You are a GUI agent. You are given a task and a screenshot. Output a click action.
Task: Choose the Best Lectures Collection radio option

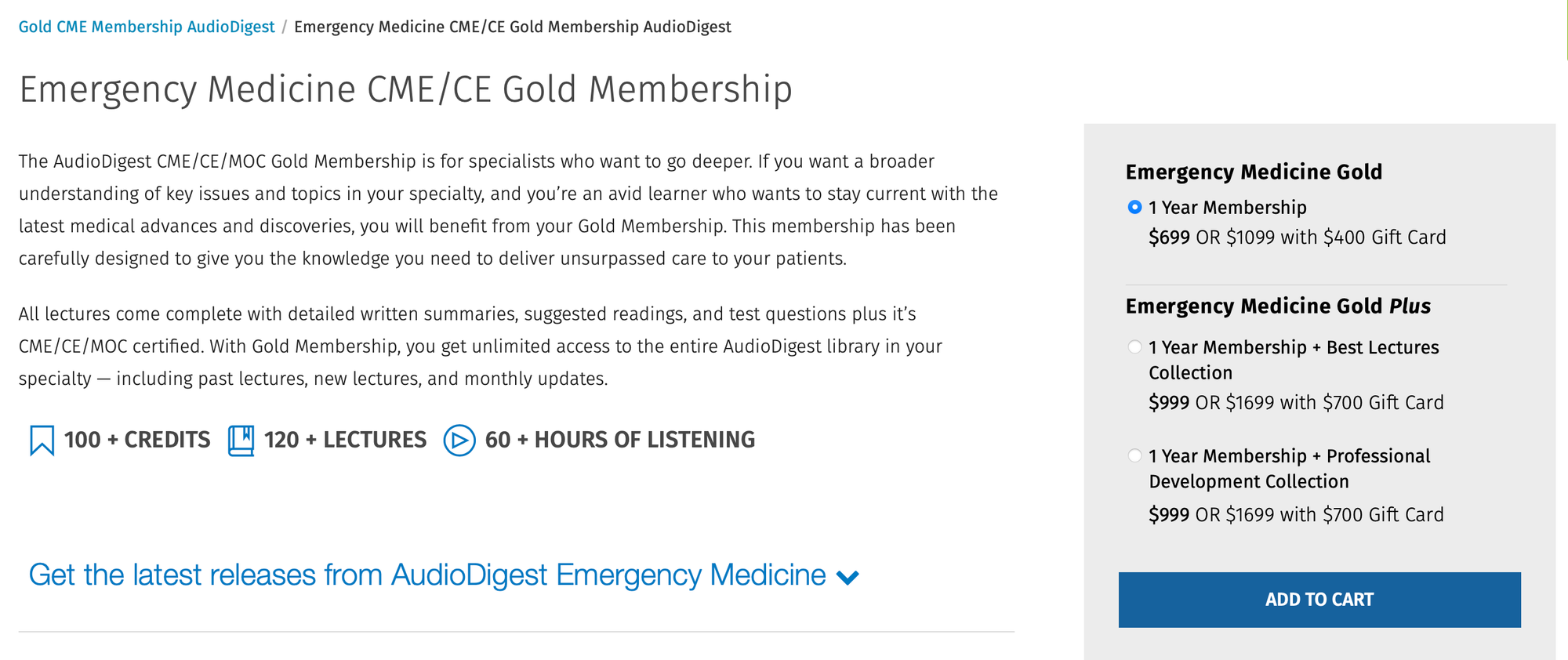(x=1134, y=347)
